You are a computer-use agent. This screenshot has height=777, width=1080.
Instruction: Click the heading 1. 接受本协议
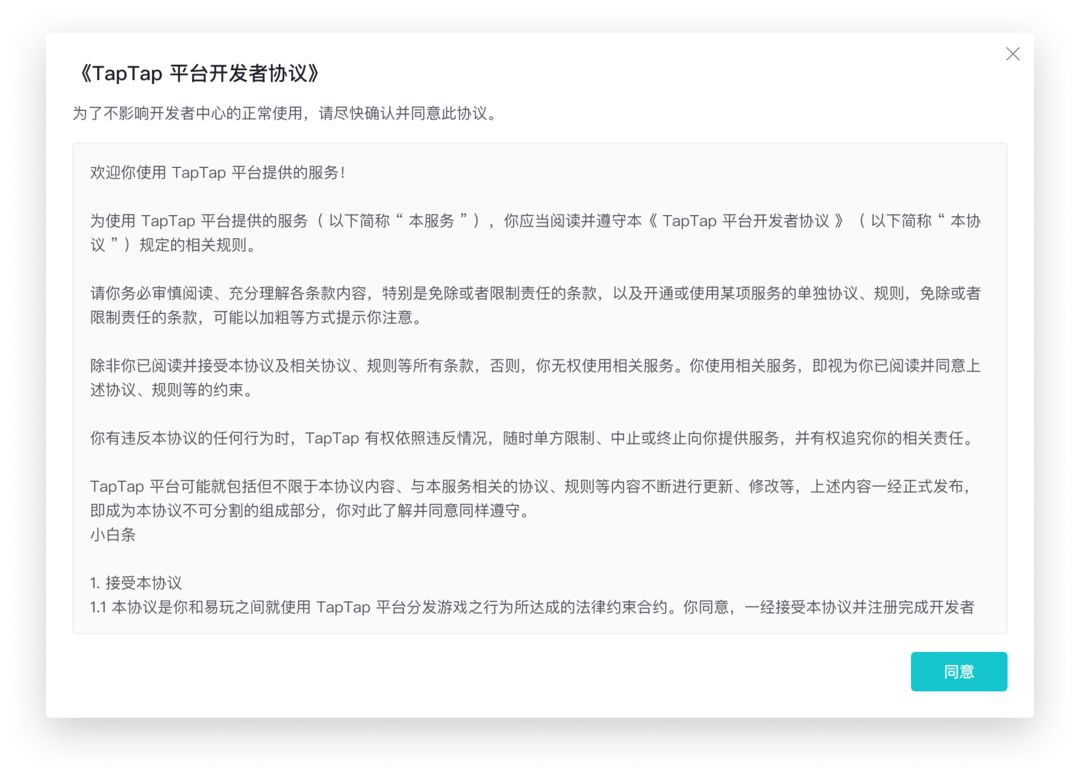[136, 583]
